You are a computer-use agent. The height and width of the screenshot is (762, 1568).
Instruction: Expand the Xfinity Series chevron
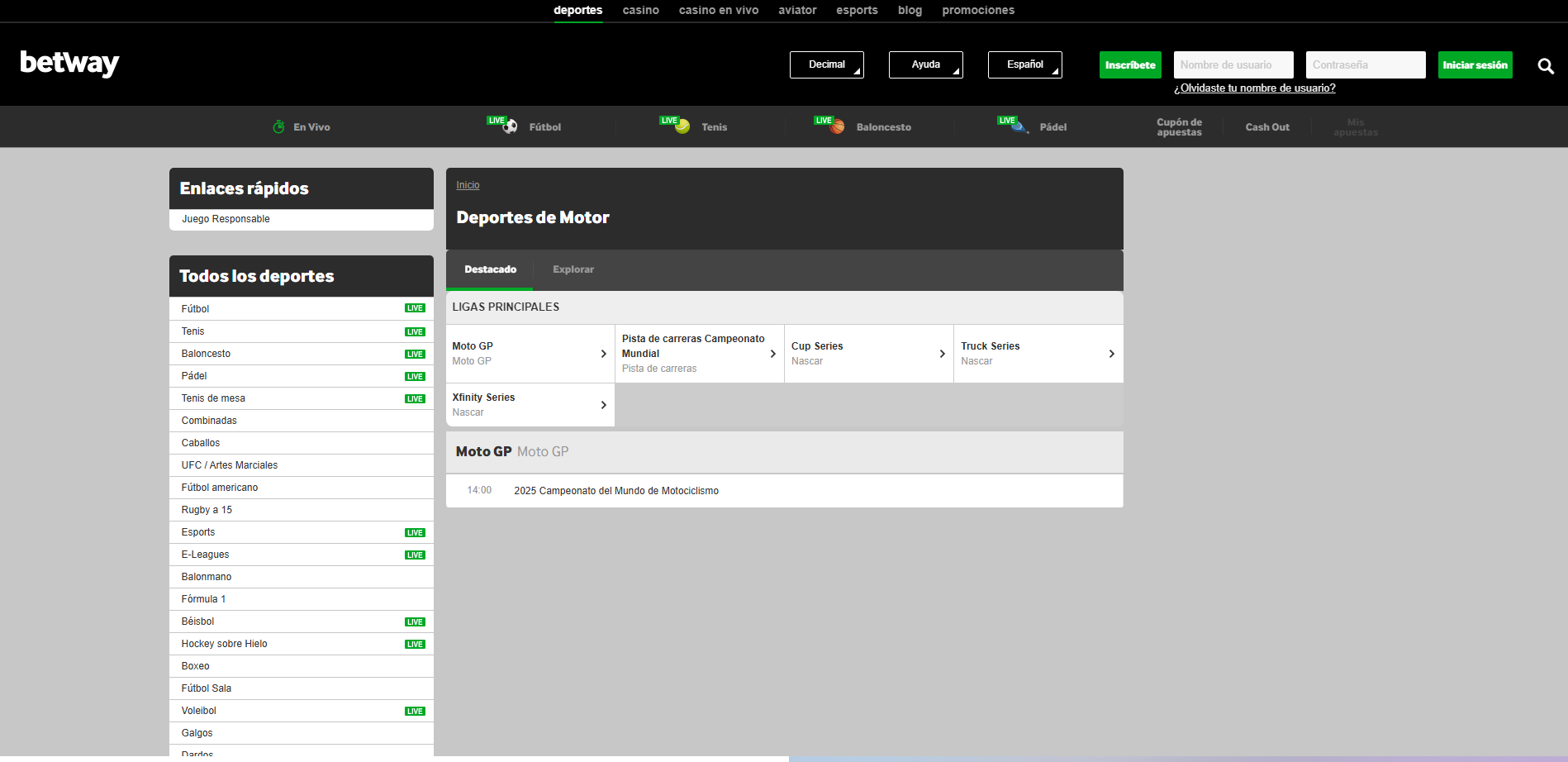point(604,405)
